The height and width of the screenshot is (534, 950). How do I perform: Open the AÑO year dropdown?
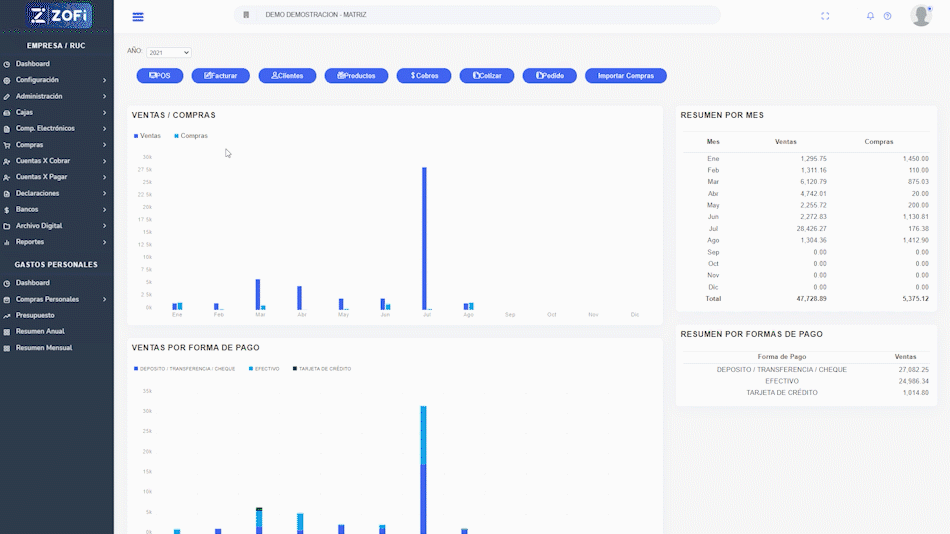tap(168, 52)
